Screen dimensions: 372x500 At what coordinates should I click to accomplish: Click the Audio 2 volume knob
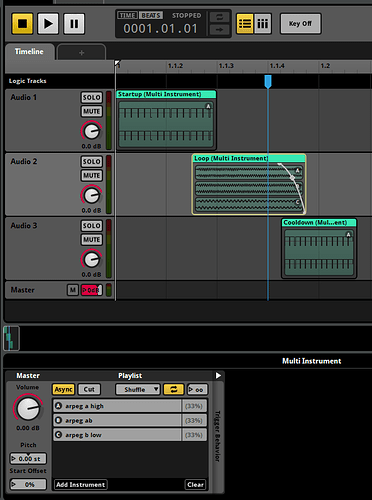[x=91, y=195]
